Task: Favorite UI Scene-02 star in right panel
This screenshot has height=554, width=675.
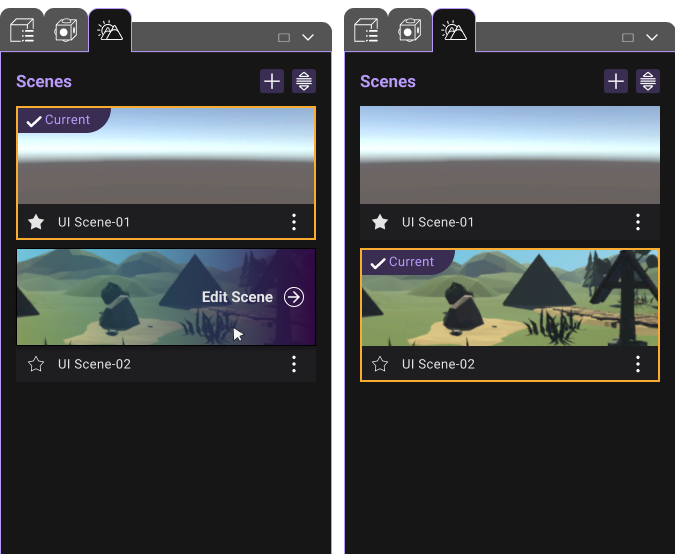Action: point(380,364)
